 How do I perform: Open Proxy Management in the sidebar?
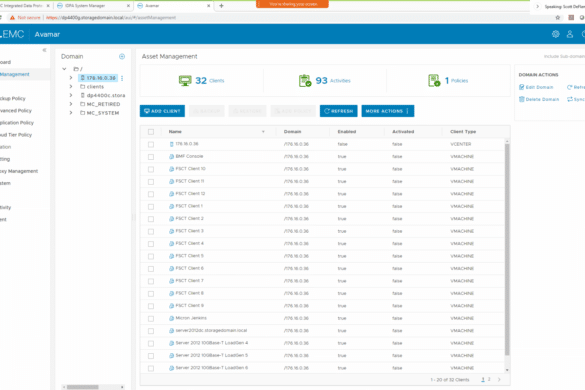[x=19, y=171]
